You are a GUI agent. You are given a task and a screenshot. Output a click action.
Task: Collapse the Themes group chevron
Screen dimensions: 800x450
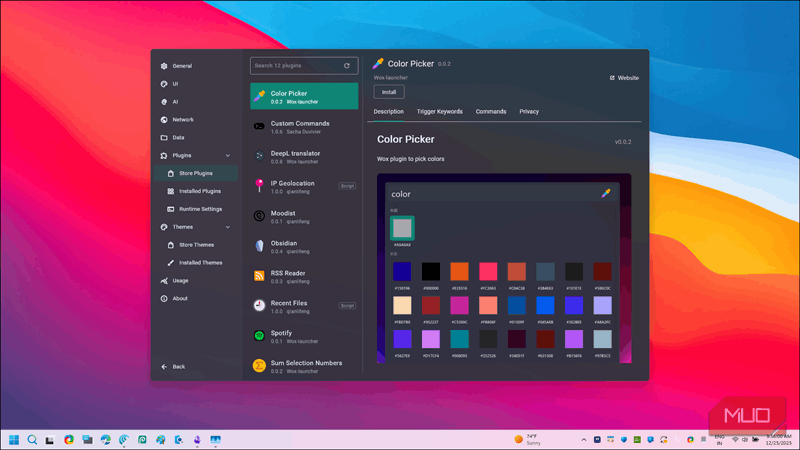click(x=228, y=227)
